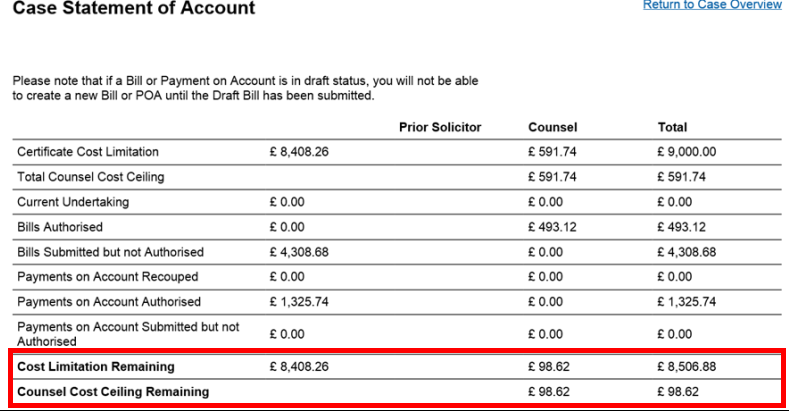Select the Counsel column header
This screenshot has height=411, width=789.
pos(552,128)
